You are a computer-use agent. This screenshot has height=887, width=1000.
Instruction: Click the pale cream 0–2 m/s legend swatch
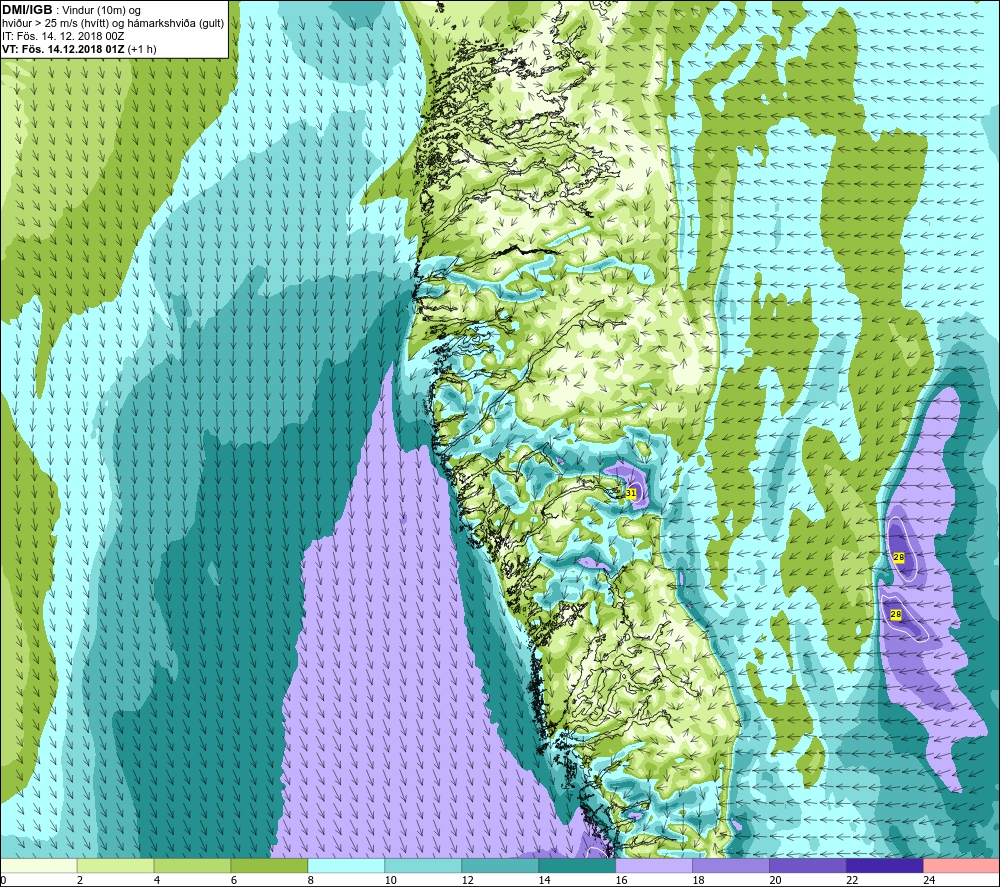pyautogui.click(x=38, y=866)
